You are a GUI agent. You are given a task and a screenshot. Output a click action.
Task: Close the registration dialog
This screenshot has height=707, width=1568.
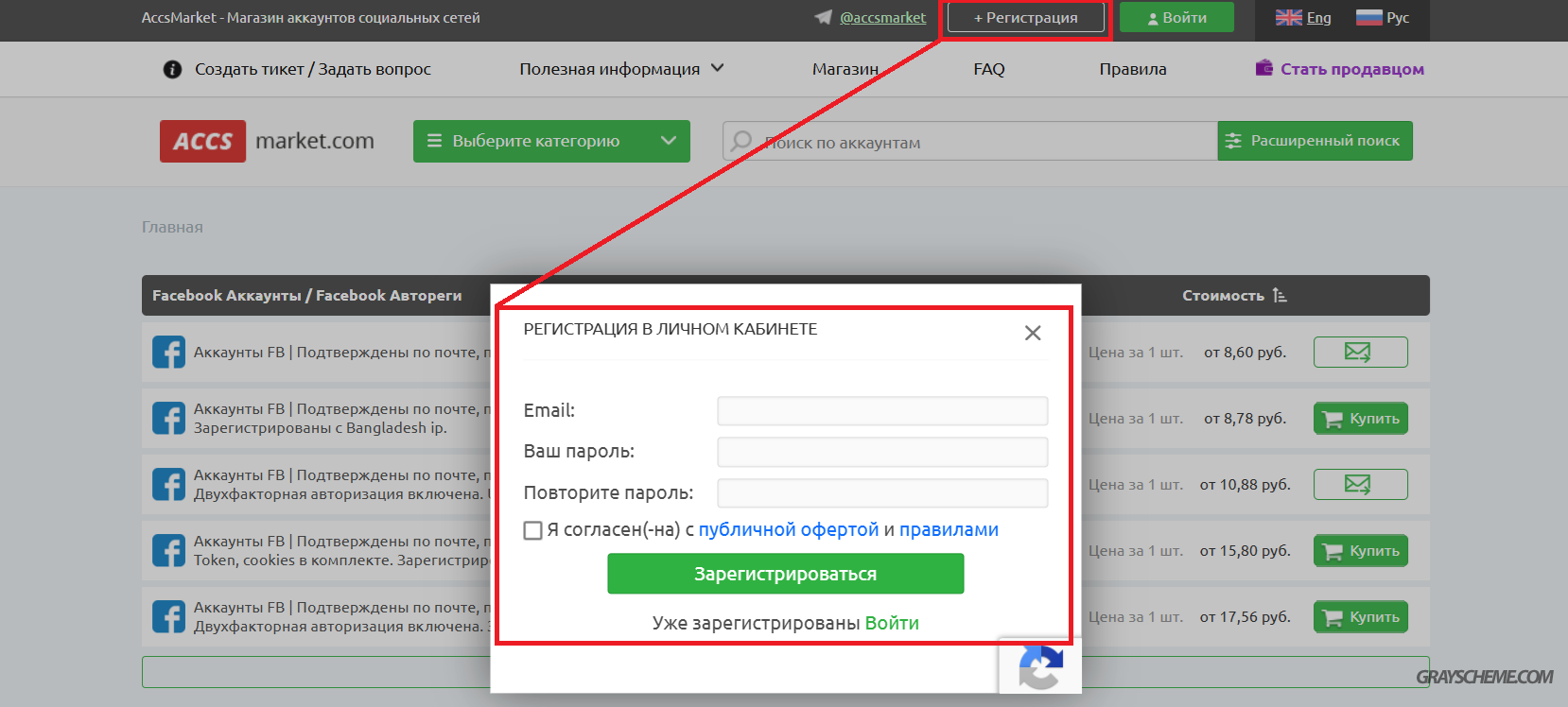tap(1033, 333)
